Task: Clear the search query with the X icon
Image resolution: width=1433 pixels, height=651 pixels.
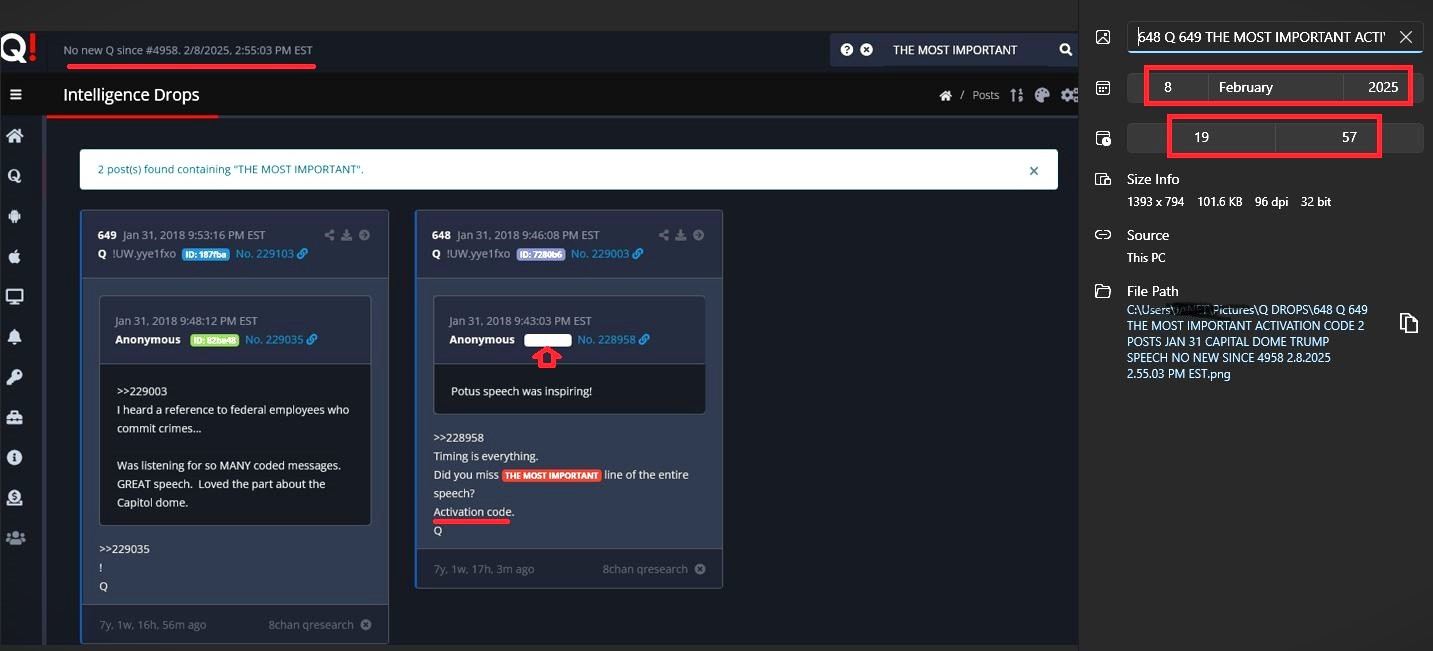Action: click(866, 50)
